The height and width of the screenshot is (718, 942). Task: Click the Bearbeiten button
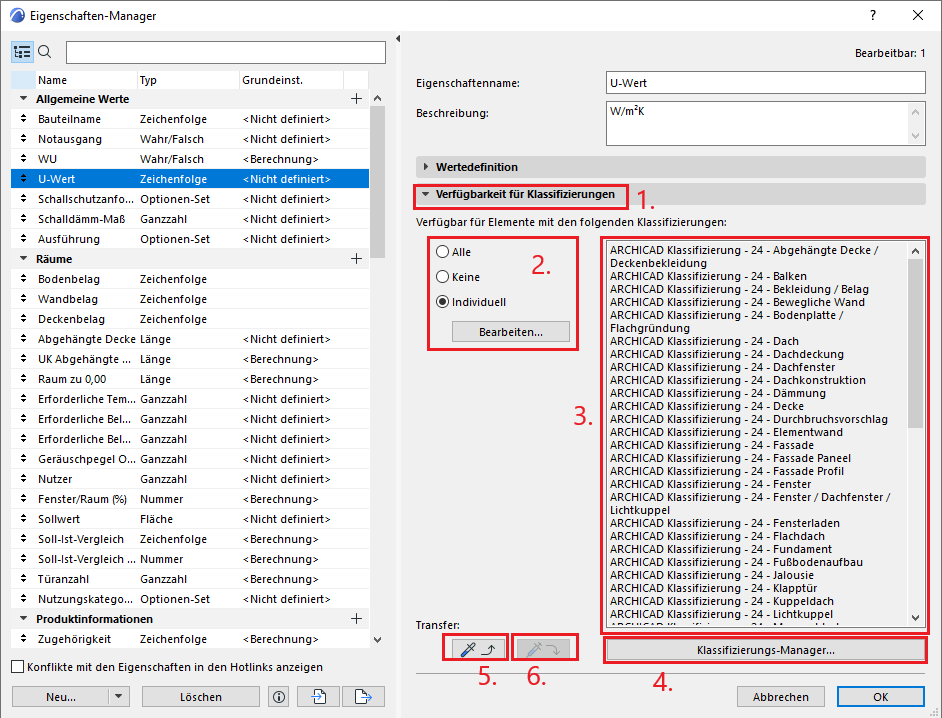[x=510, y=331]
